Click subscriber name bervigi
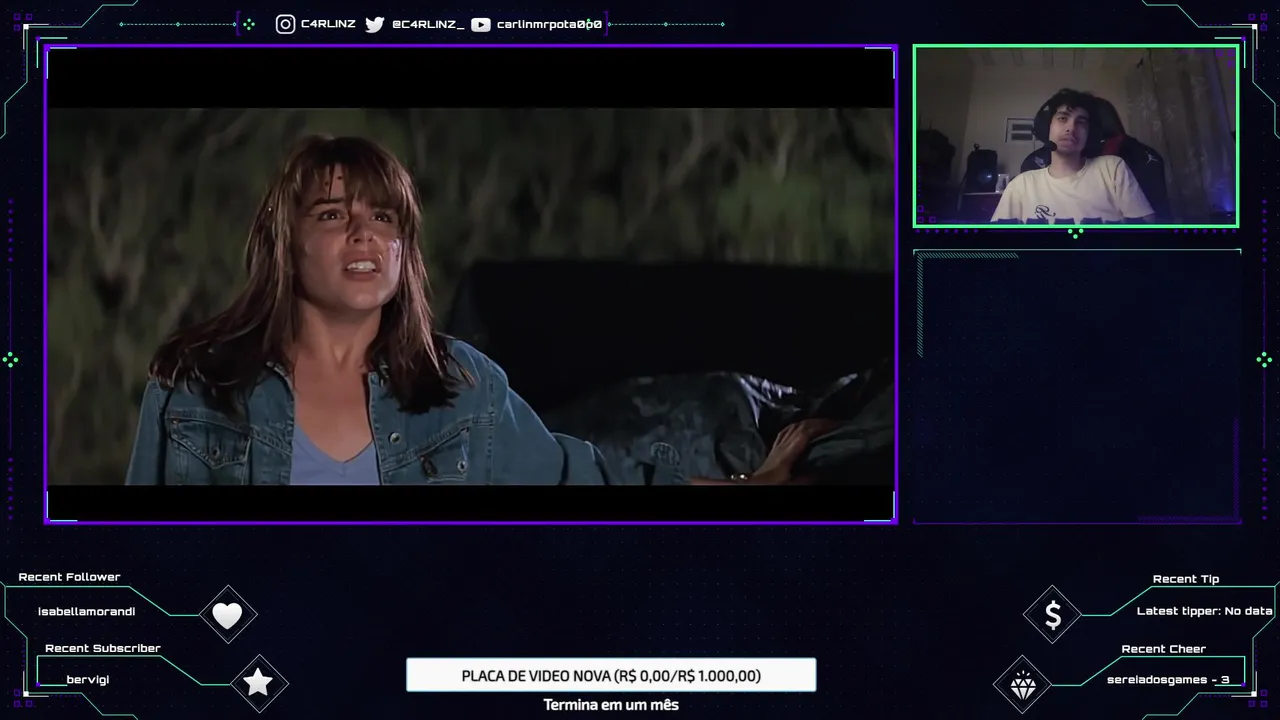 pos(88,680)
